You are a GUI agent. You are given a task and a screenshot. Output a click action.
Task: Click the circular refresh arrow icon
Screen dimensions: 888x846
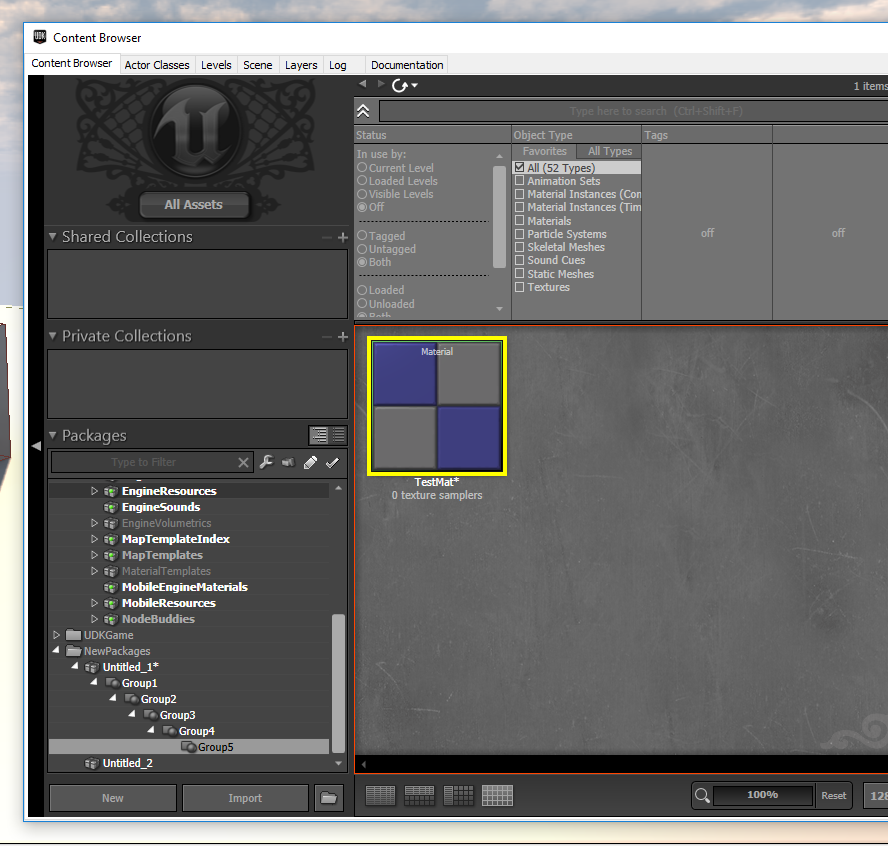[x=400, y=85]
